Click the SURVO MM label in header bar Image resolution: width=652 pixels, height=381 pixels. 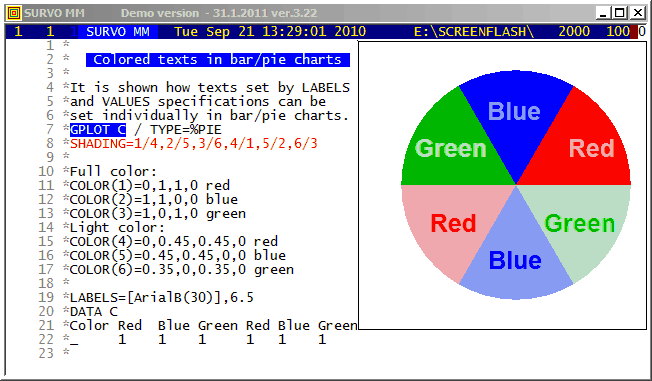[118, 32]
